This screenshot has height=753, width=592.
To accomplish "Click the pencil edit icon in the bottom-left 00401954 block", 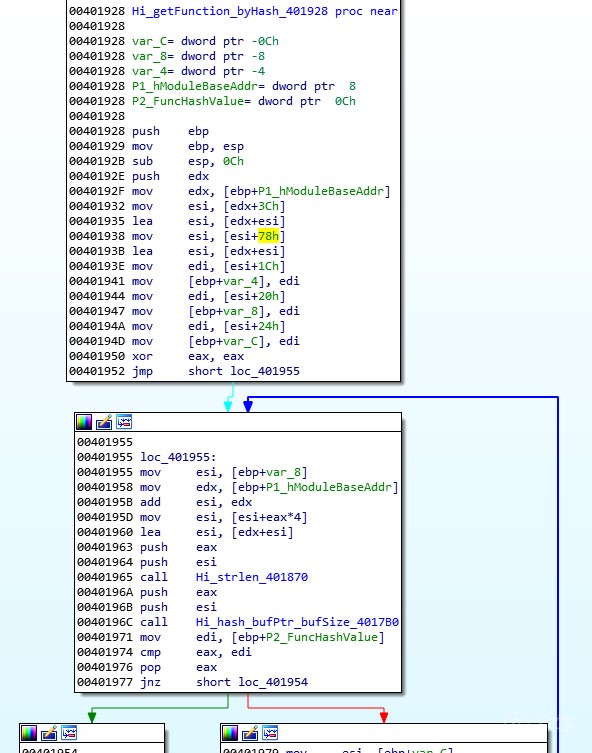I will (x=49, y=733).
